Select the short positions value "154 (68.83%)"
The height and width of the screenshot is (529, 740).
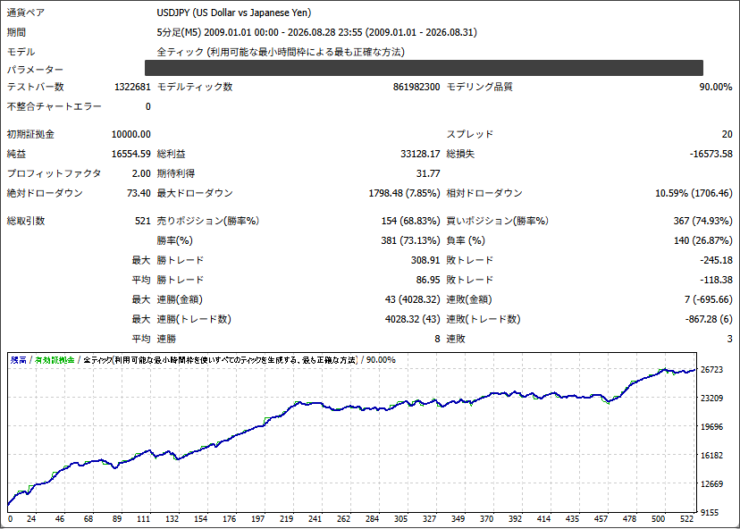click(411, 221)
